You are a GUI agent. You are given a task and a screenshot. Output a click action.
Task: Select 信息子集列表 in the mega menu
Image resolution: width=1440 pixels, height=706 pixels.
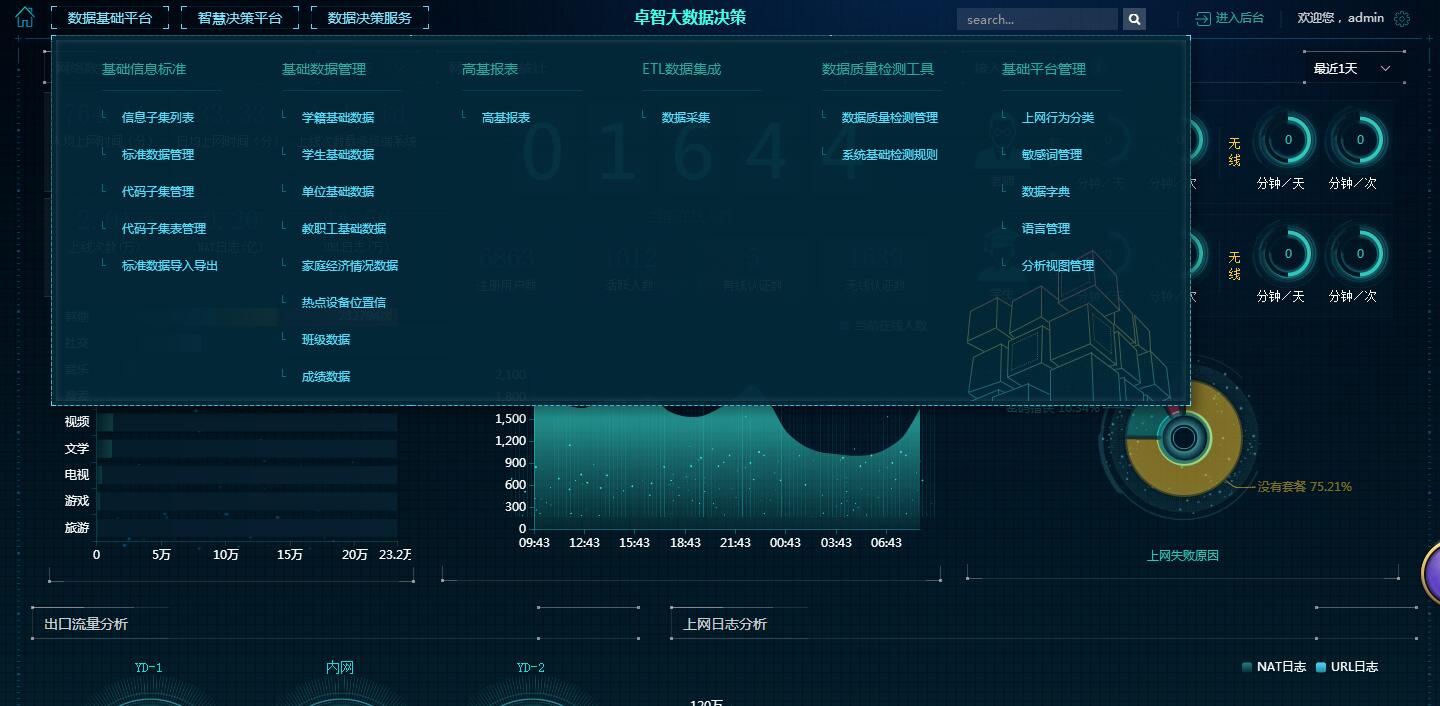coord(158,118)
